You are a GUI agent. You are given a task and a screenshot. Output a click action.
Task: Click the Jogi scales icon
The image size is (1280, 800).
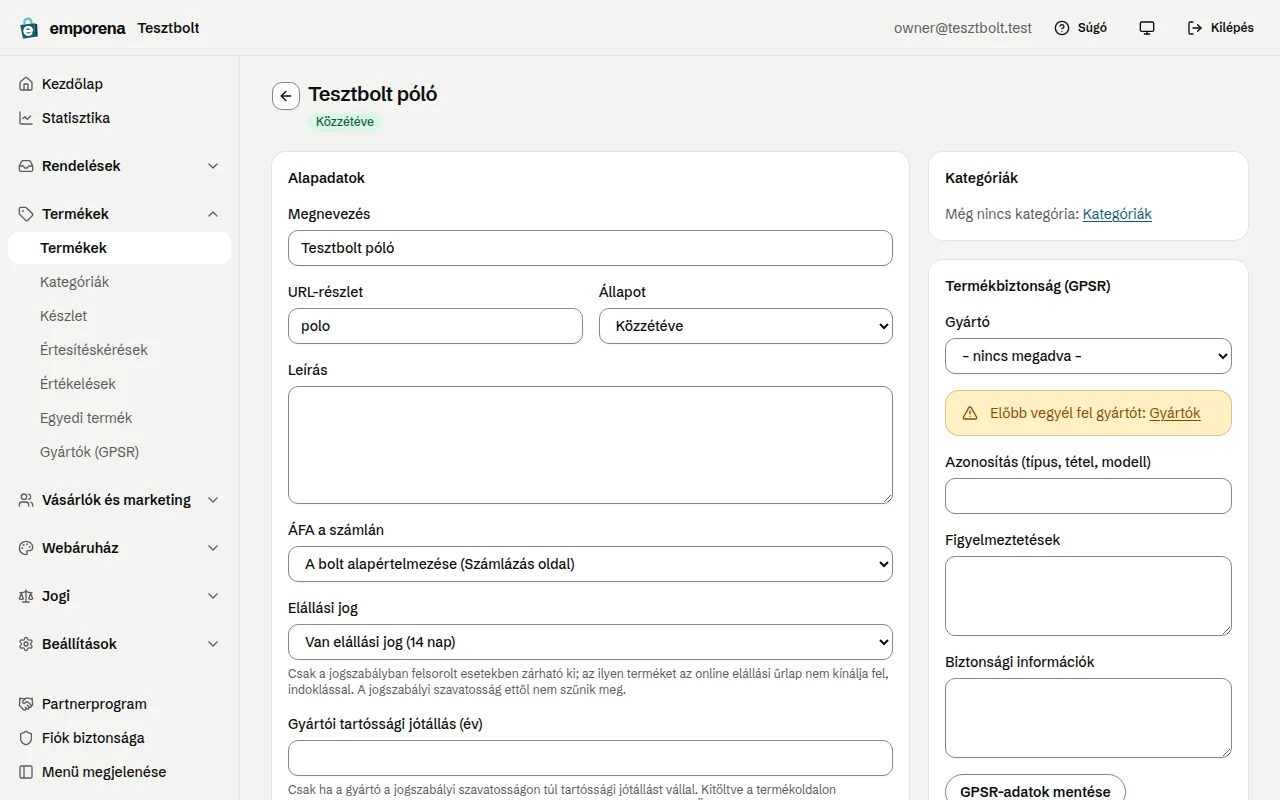26,596
